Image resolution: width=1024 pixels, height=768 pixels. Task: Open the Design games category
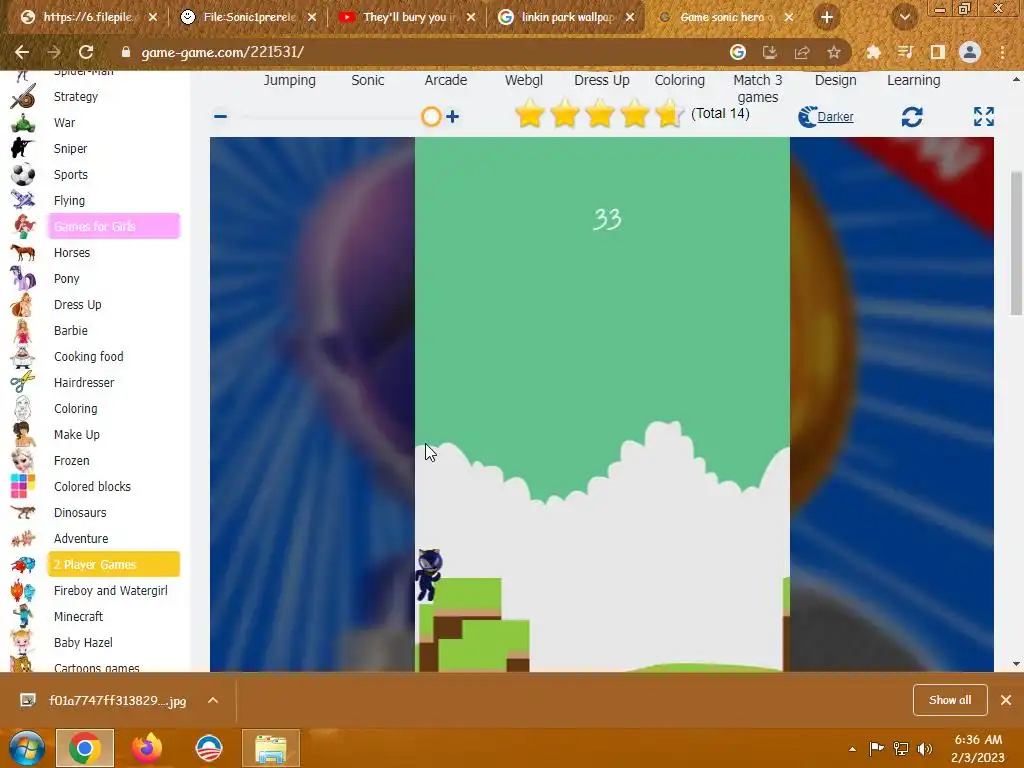click(x=835, y=80)
